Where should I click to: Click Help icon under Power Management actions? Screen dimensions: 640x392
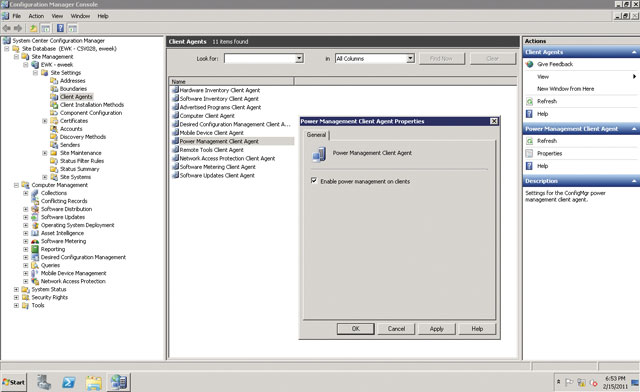pos(529,166)
